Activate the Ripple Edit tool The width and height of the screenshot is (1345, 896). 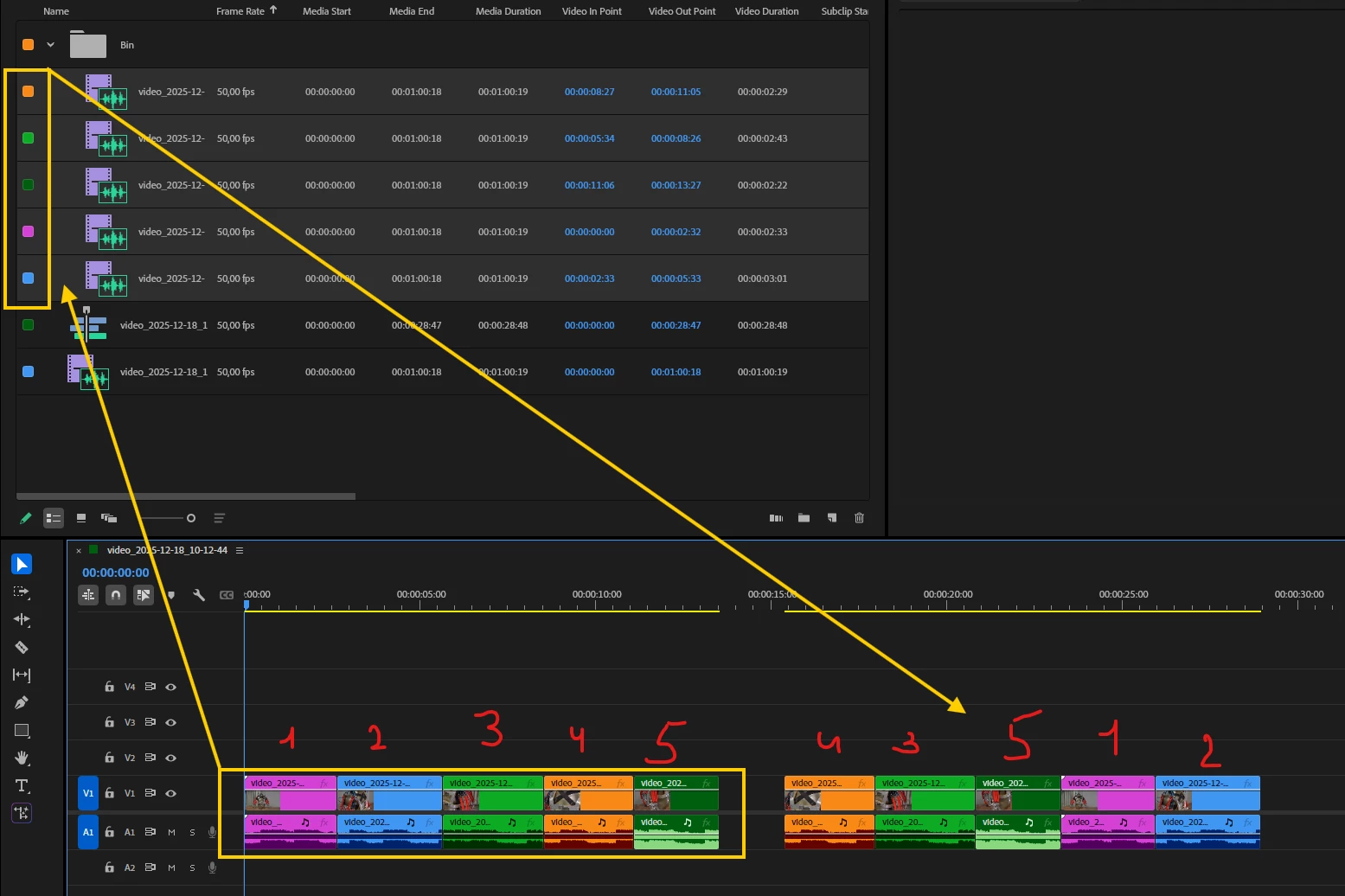click(x=22, y=619)
